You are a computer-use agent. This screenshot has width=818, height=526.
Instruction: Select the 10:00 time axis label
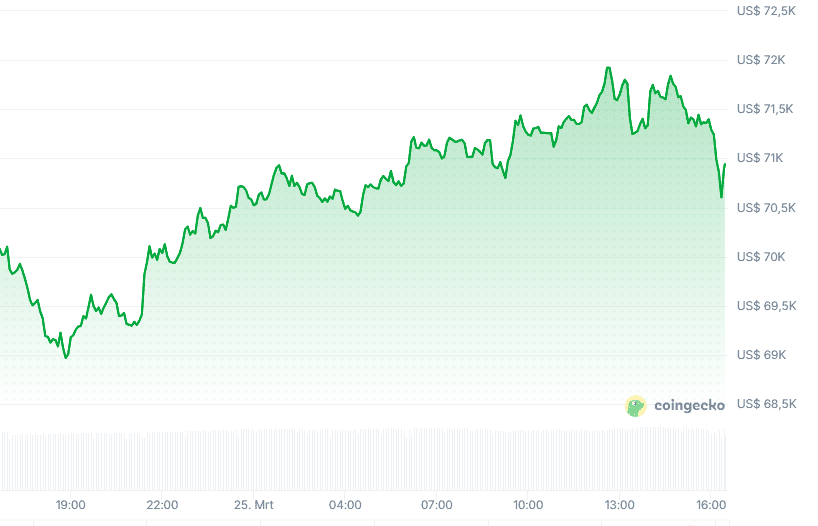point(528,505)
